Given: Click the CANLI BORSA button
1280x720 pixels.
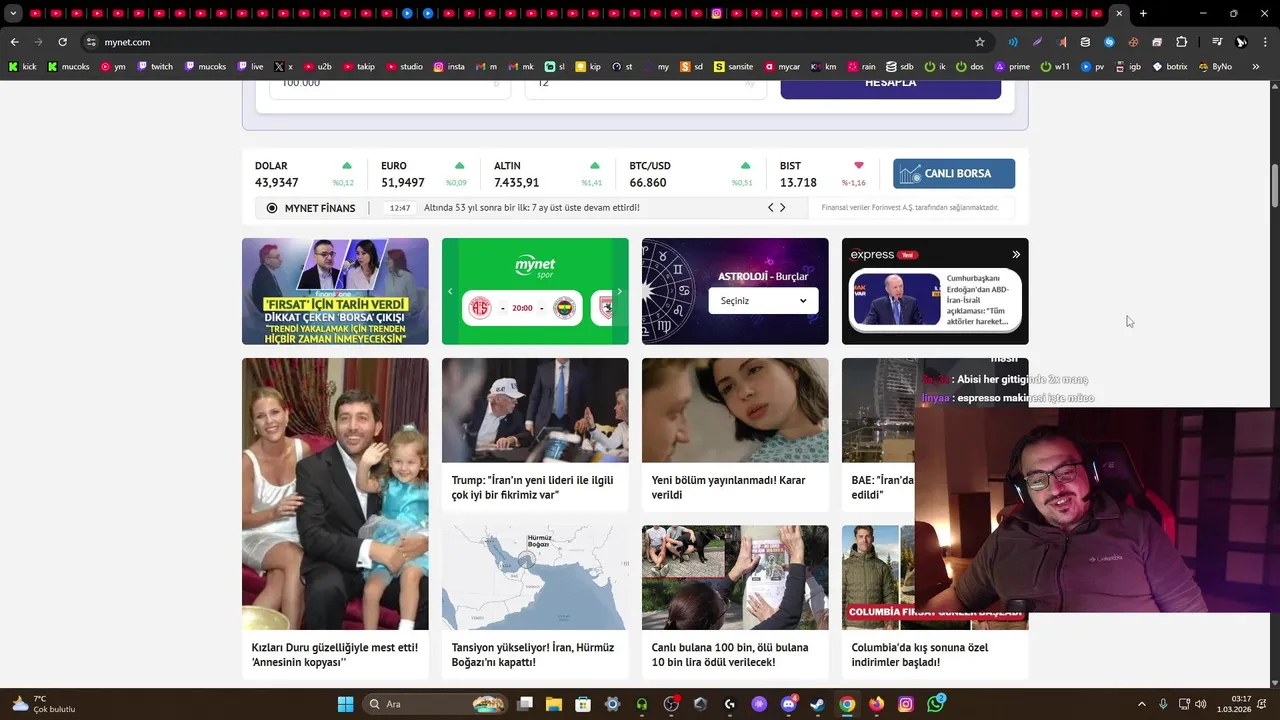Looking at the screenshot, I should pos(954,174).
